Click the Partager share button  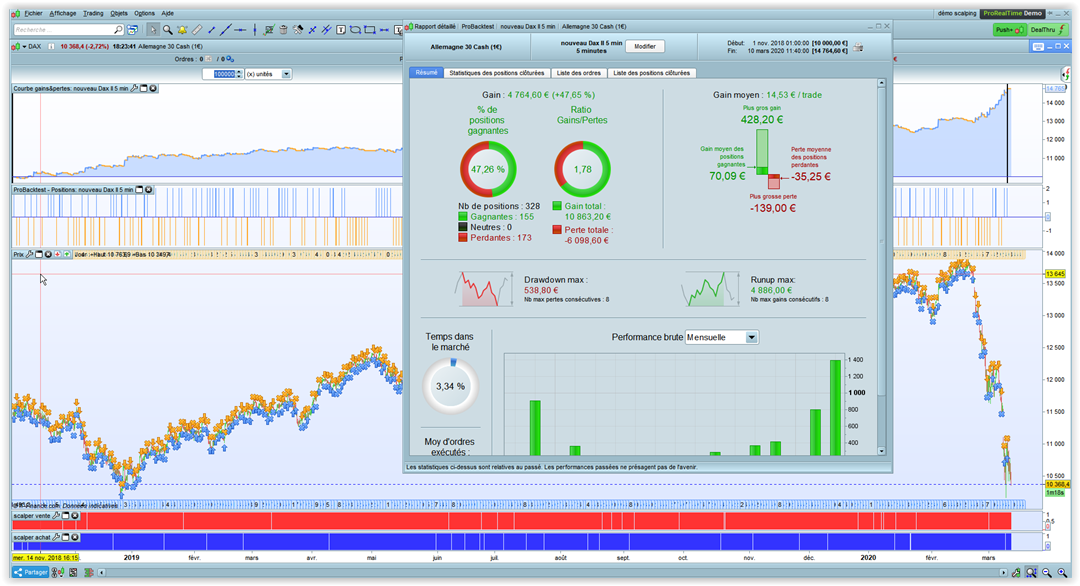pos(31,572)
